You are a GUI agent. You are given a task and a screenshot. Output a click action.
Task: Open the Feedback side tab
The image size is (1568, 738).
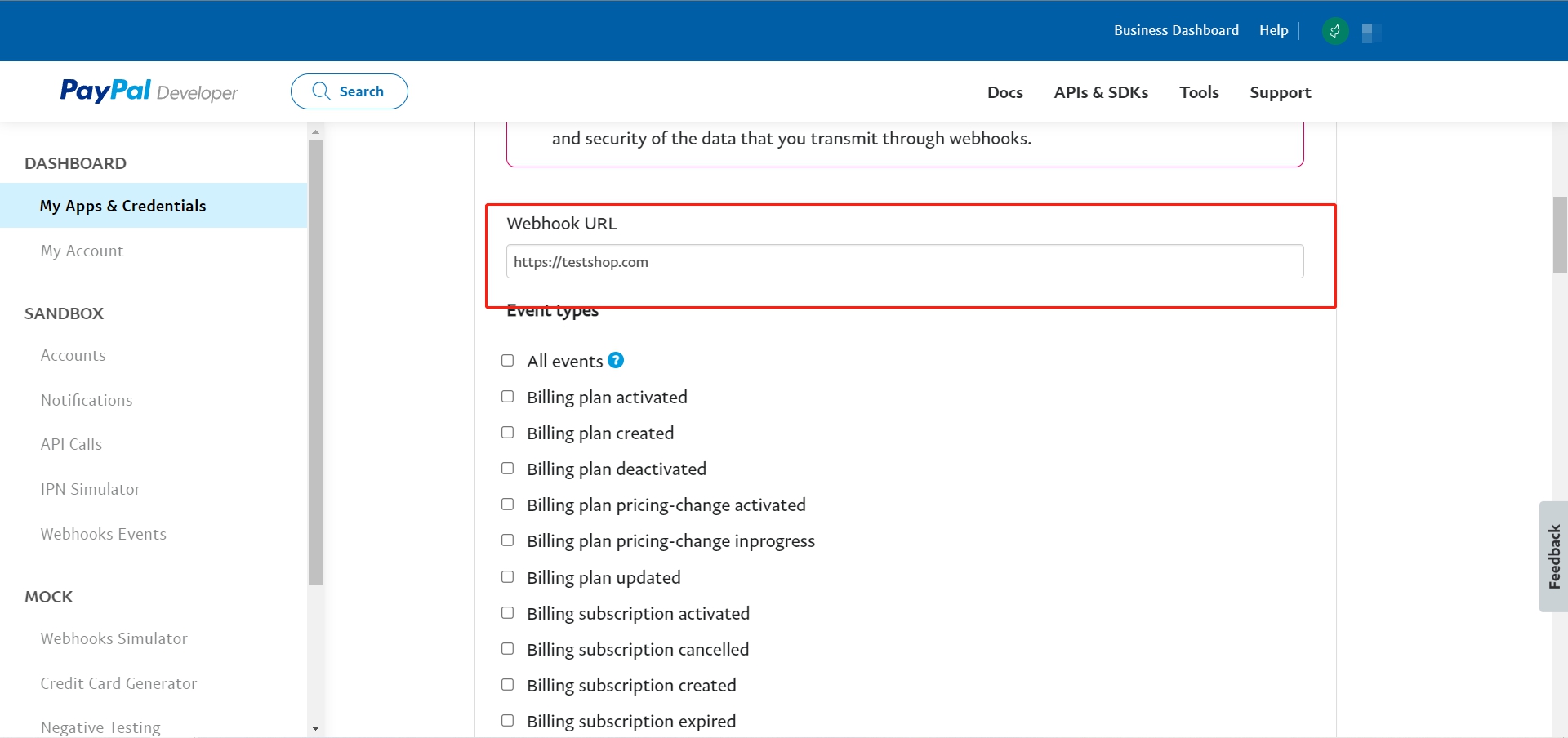(1553, 557)
